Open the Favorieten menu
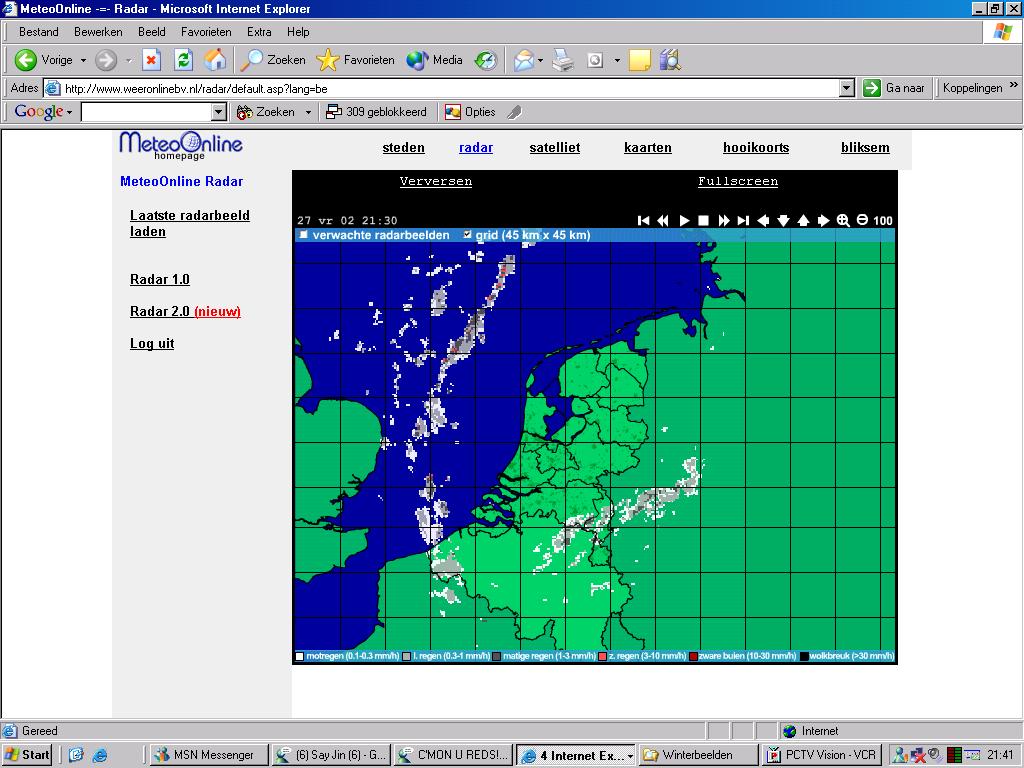The image size is (1024, 768). tap(206, 32)
